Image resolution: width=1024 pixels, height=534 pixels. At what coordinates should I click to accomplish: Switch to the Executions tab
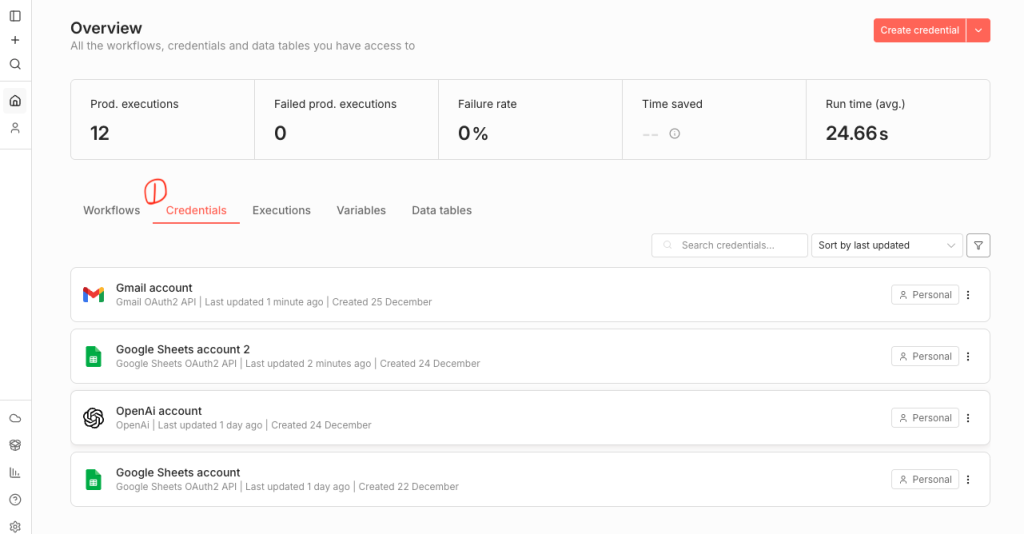281,210
